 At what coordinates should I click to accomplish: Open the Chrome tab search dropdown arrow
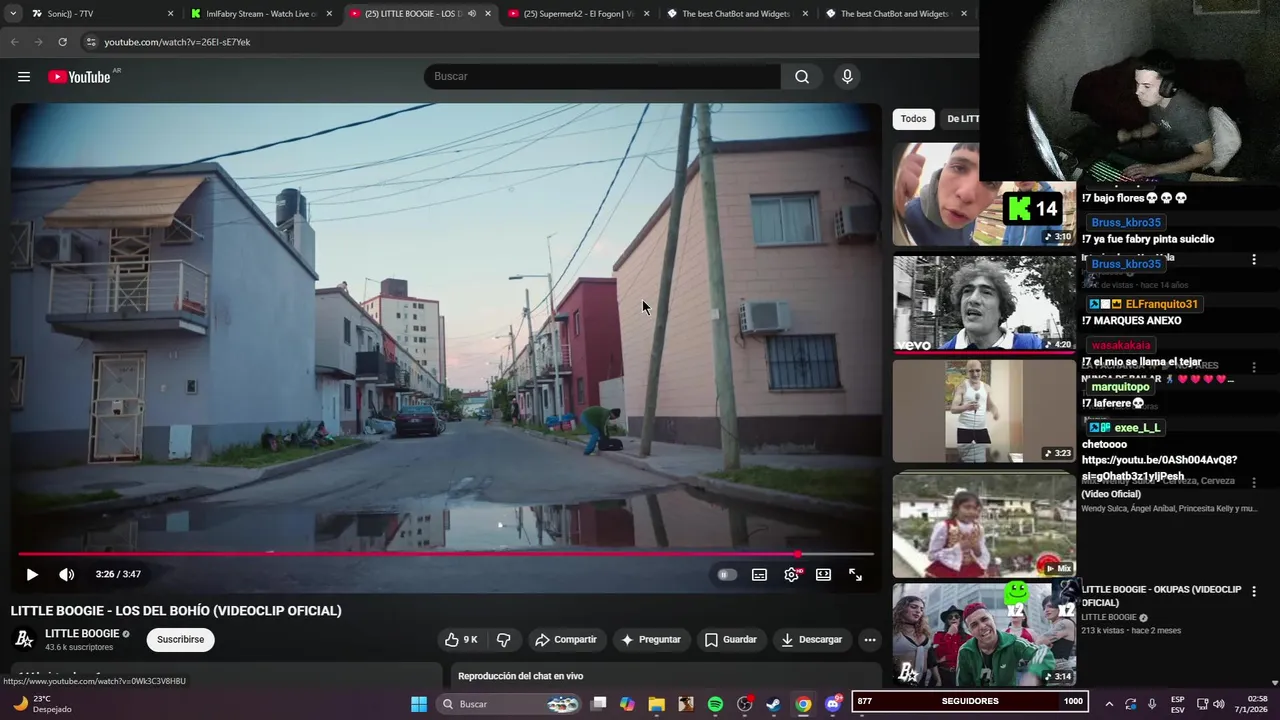click(12, 14)
